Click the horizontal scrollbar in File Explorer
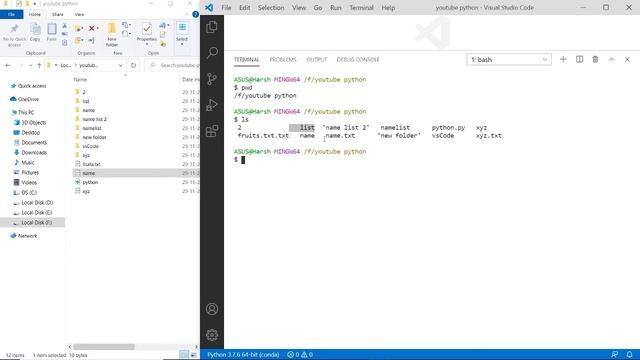This screenshot has width=640, height=360. 104,347
